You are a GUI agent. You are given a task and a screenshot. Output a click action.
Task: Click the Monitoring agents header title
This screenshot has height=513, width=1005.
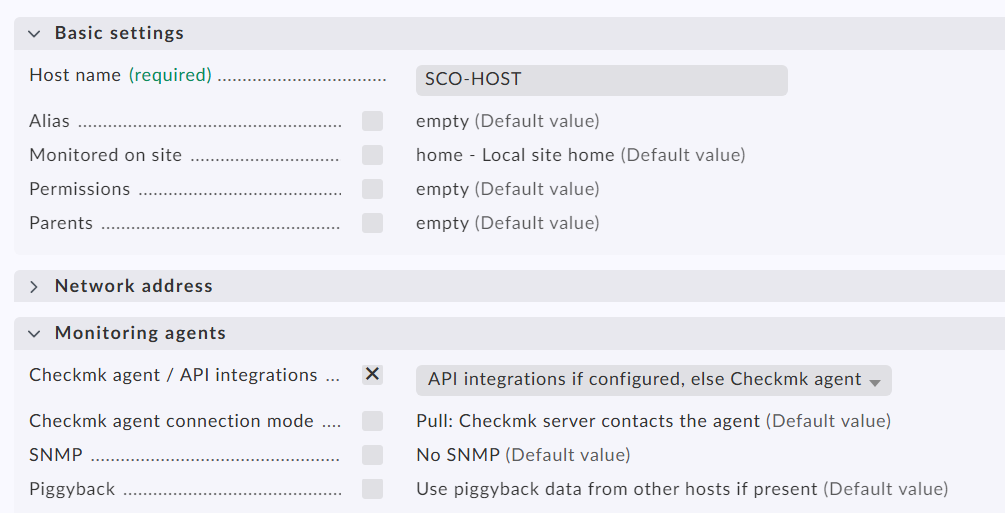[140, 333]
